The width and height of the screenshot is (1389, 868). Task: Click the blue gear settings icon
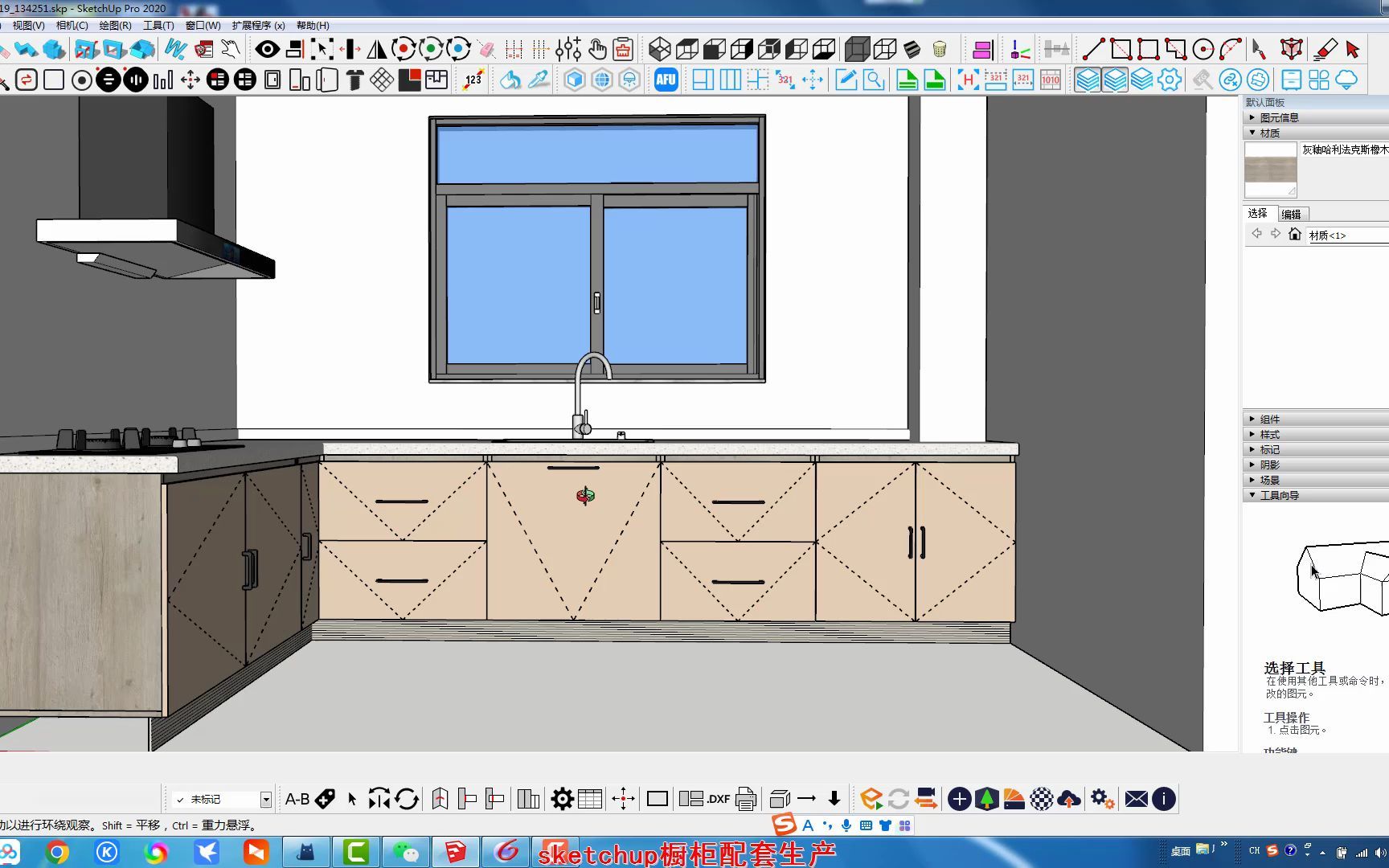(x=1170, y=80)
